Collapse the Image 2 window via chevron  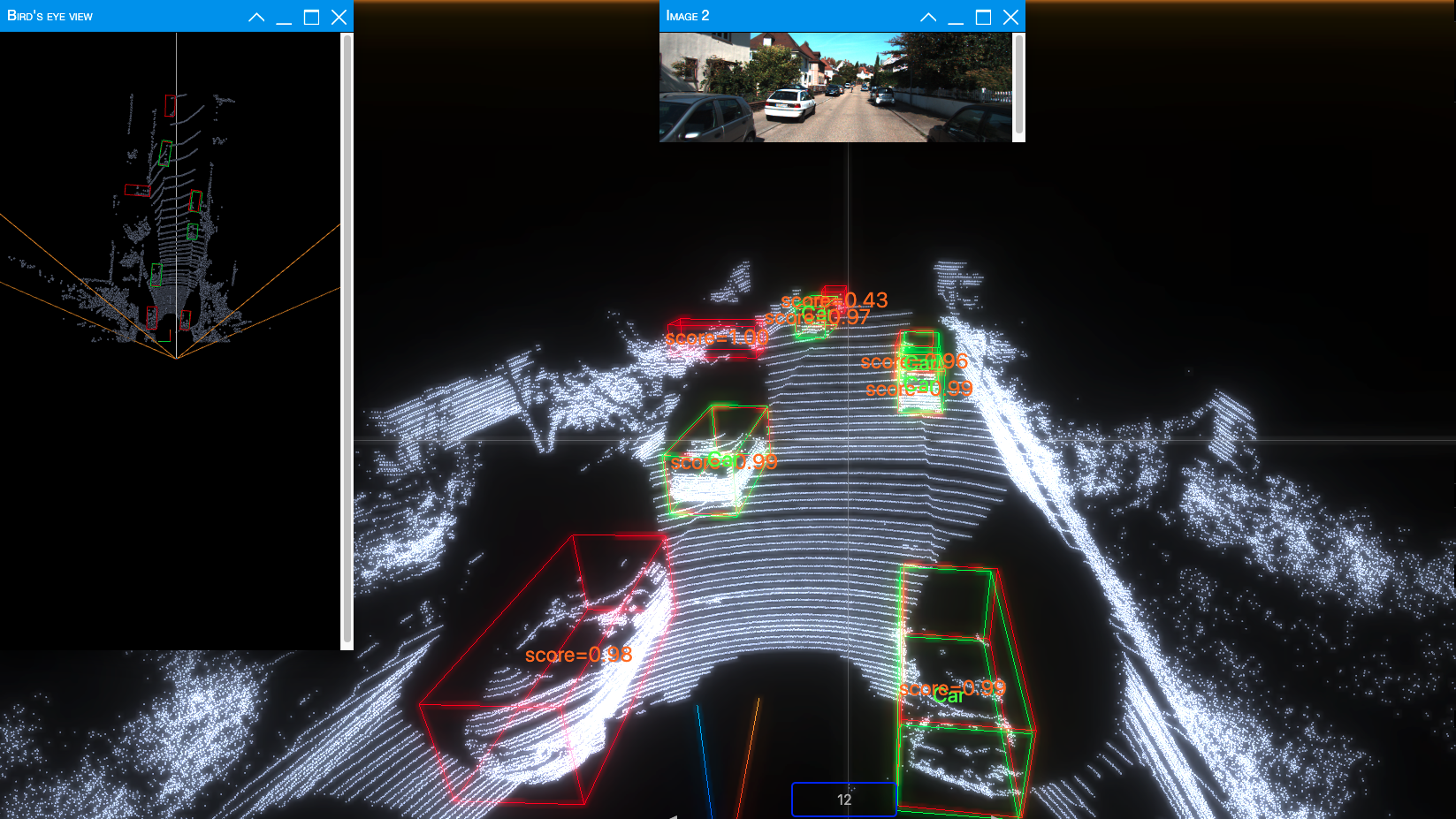click(x=927, y=15)
